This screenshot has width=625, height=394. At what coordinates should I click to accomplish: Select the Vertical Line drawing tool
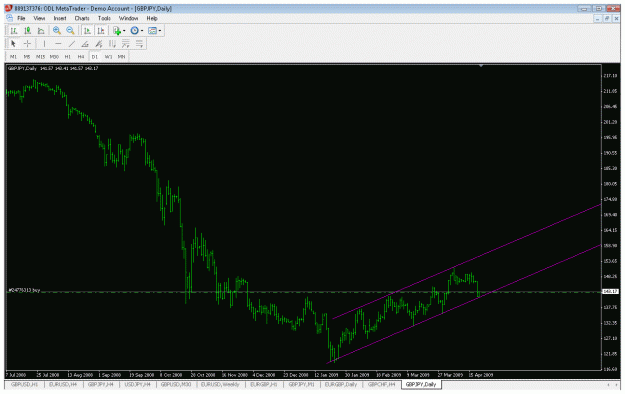point(44,43)
